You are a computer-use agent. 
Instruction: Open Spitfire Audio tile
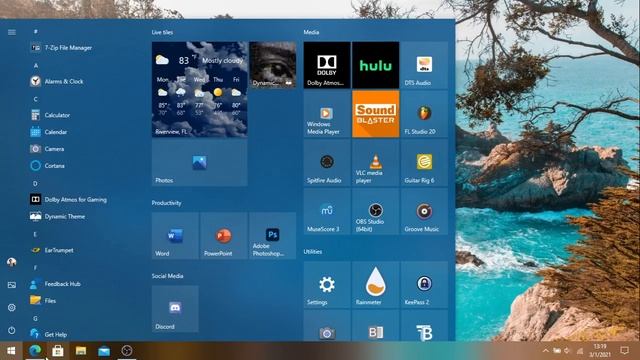click(327, 162)
